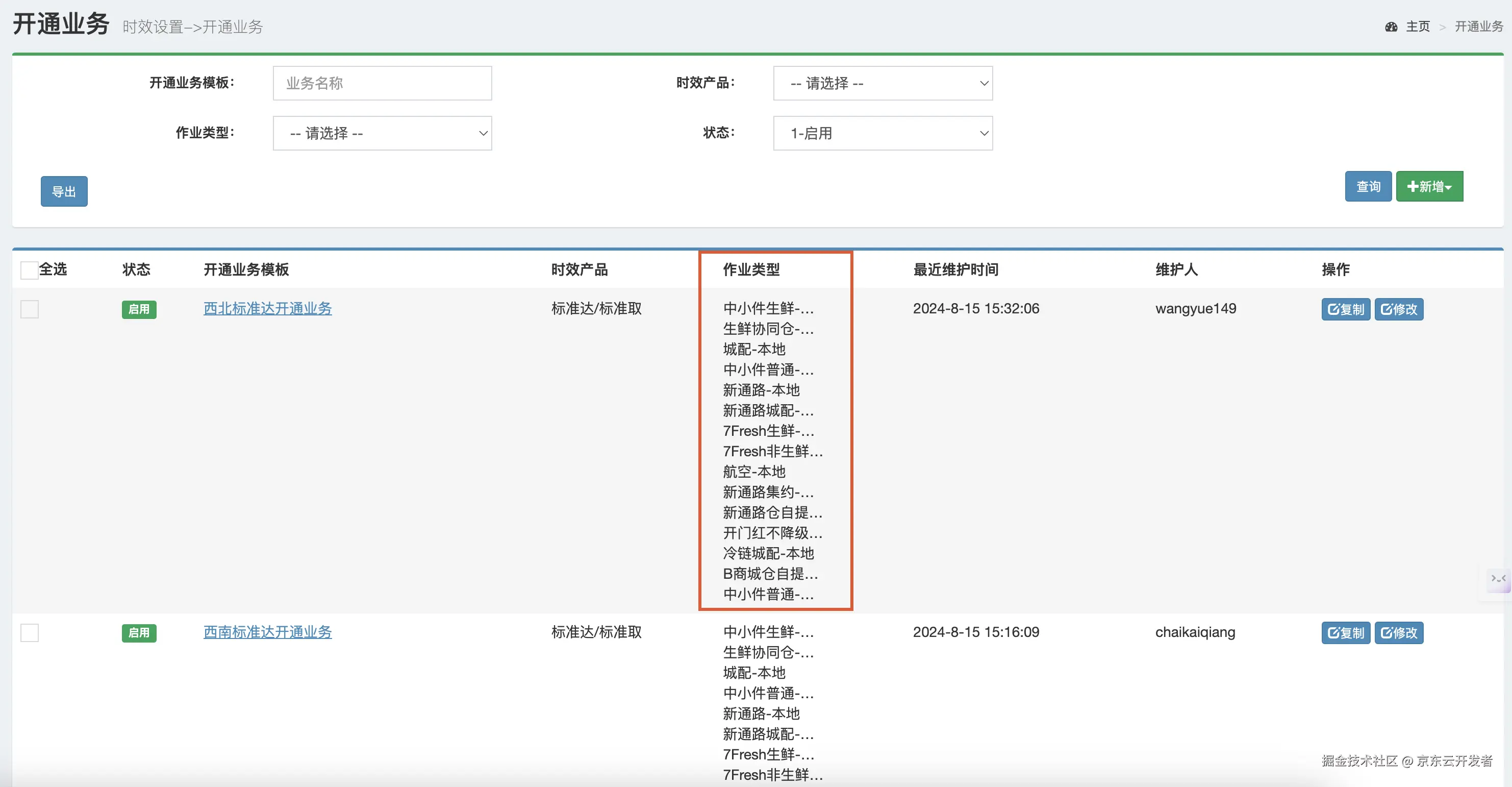The width and height of the screenshot is (1512, 787).
Task: Click the collapse widget at right edge
Action: (x=1499, y=580)
